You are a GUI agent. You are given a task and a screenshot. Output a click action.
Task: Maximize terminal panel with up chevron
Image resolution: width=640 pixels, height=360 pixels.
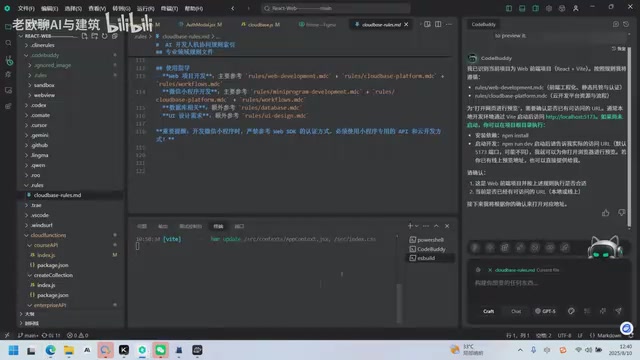[x=436, y=226]
